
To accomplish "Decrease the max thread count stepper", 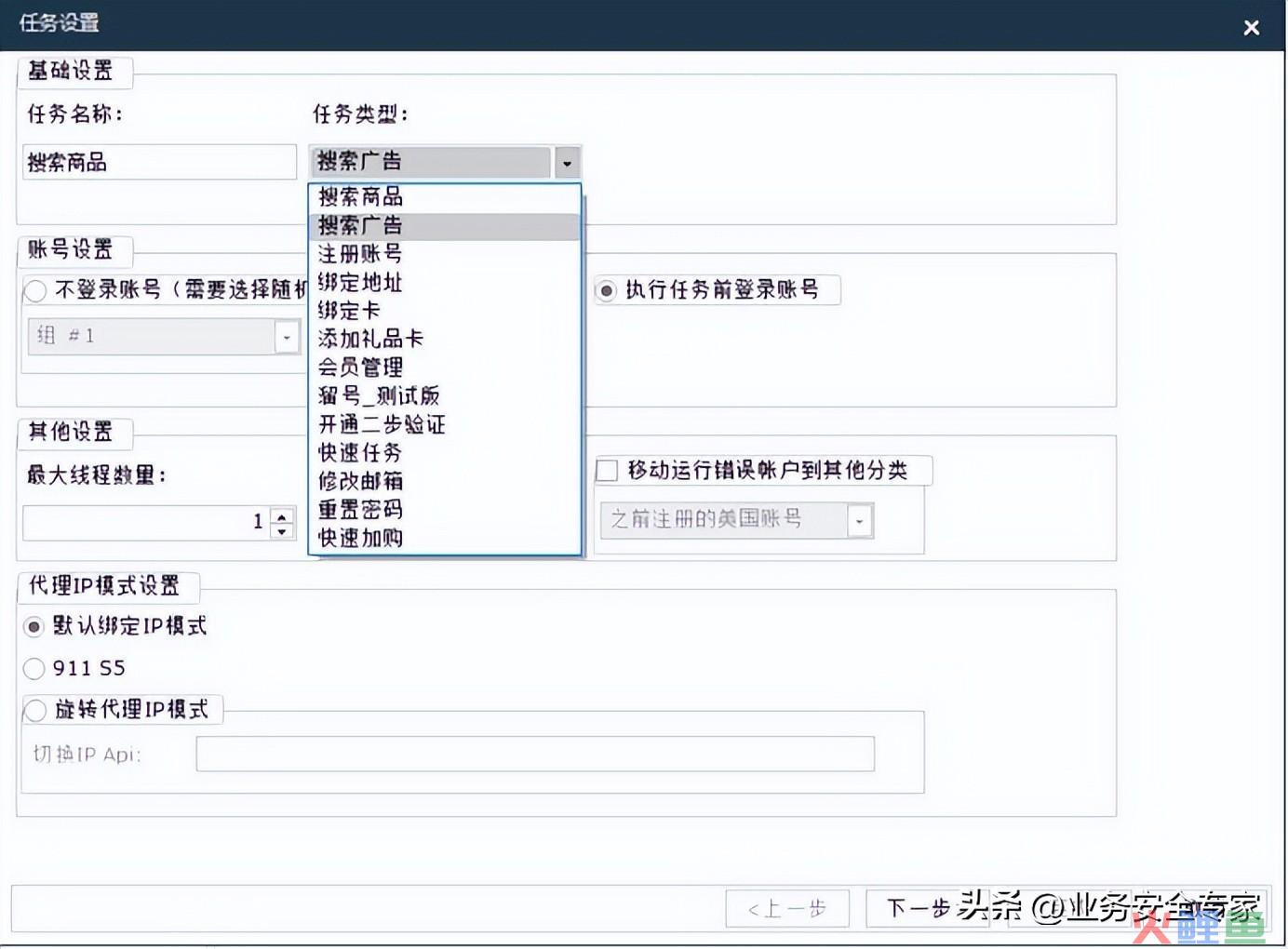I will (x=282, y=531).
